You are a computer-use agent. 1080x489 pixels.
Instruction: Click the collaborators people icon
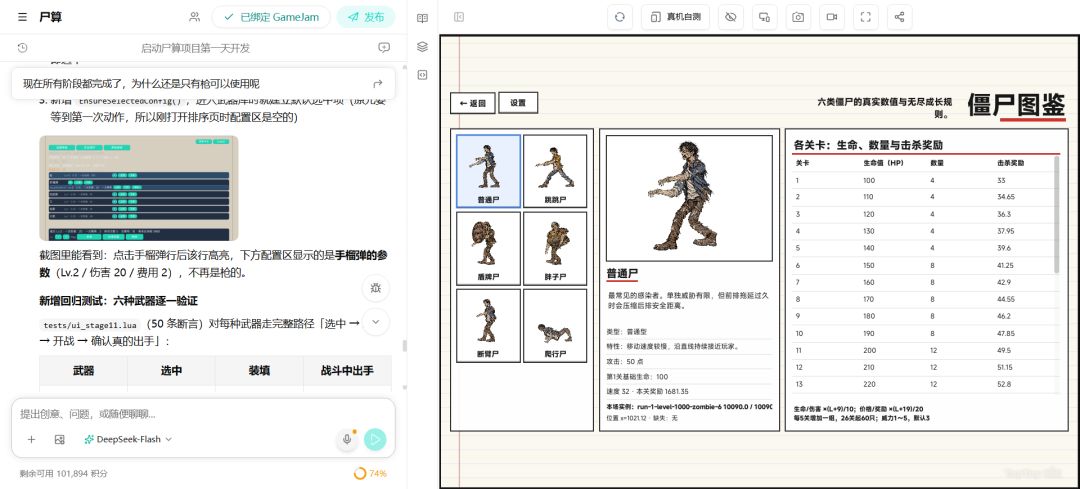[x=194, y=17]
